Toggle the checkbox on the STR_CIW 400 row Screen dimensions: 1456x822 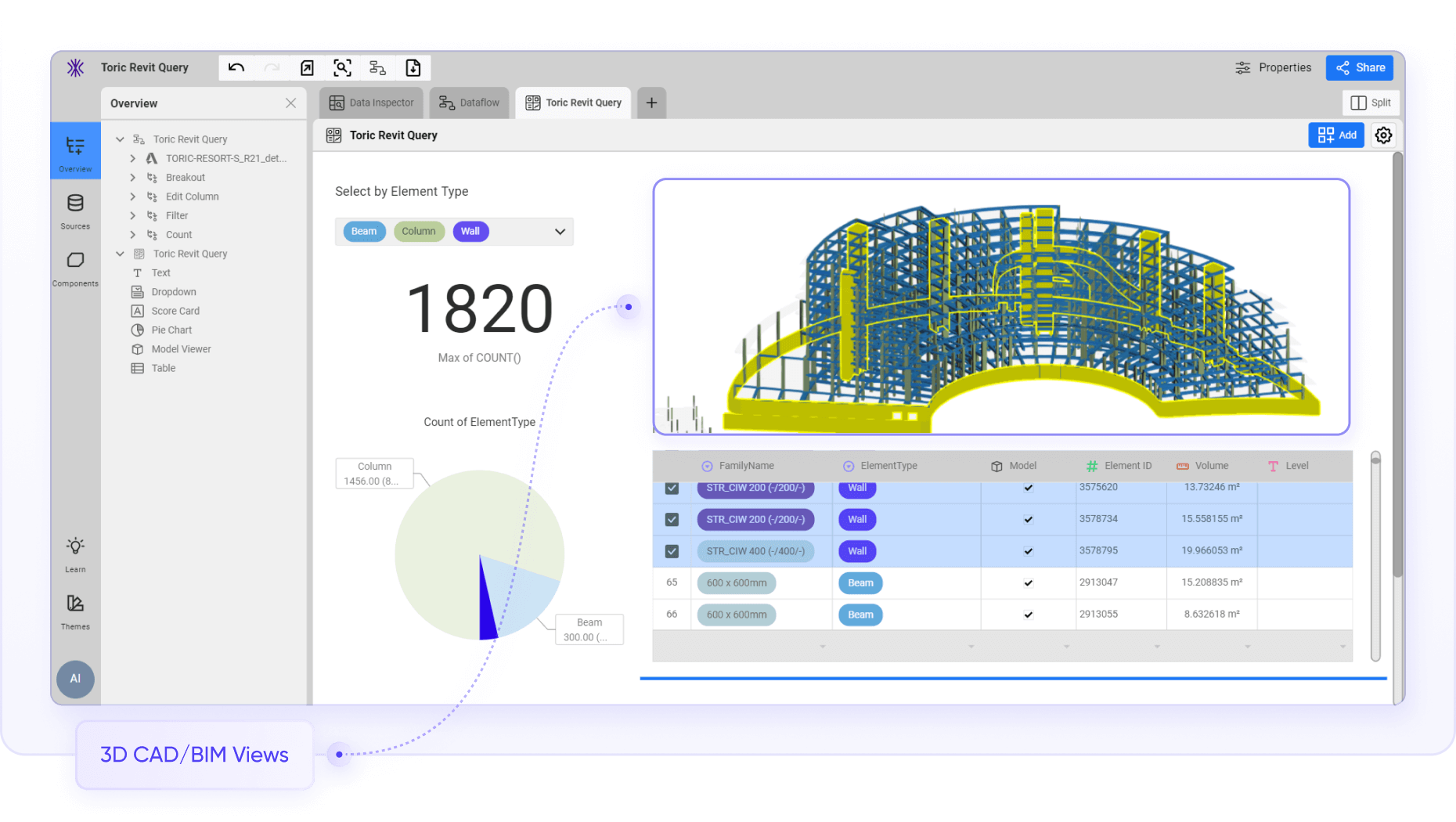pyautogui.click(x=671, y=550)
